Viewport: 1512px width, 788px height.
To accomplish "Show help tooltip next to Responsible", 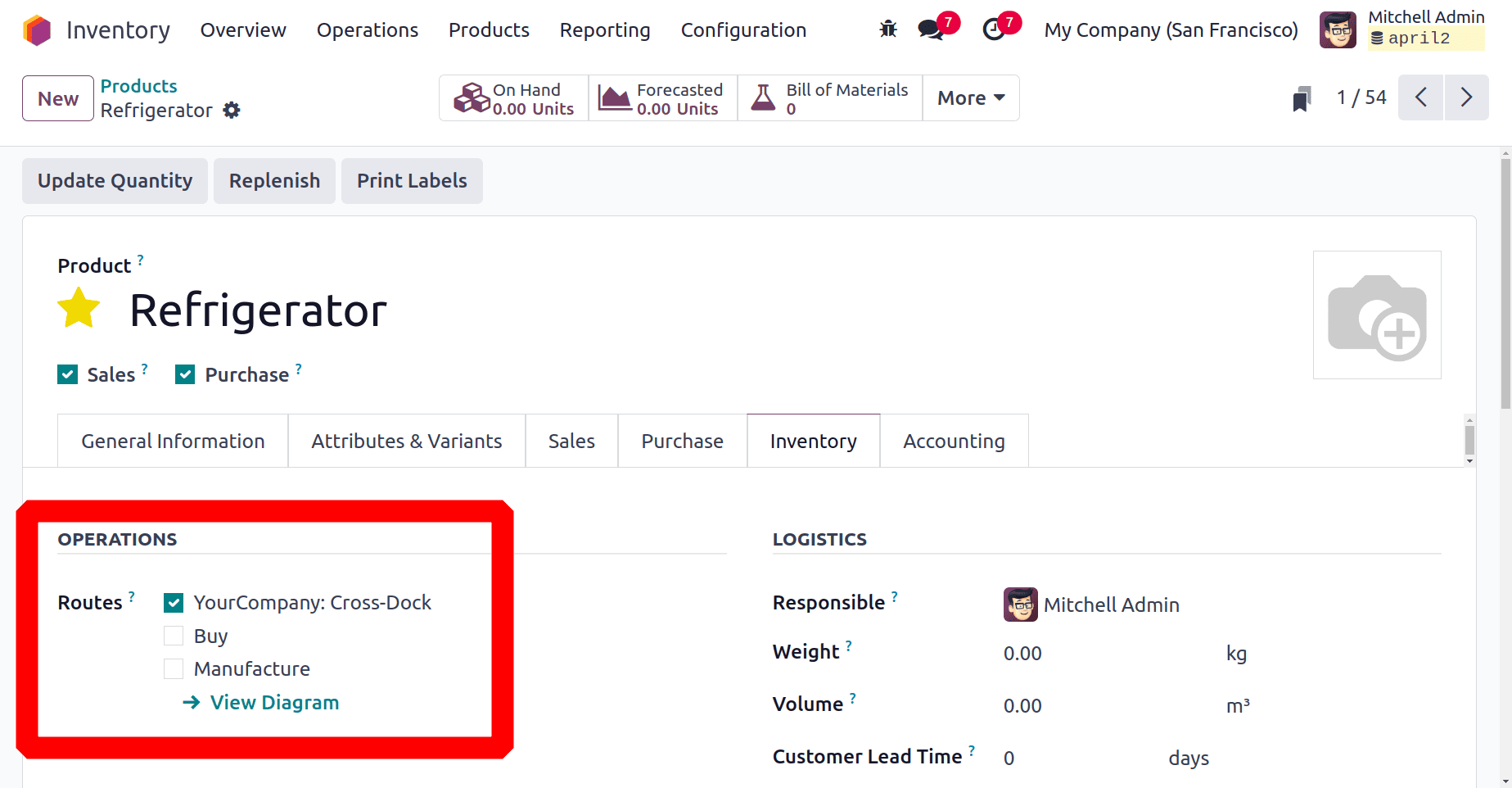I will click(894, 596).
